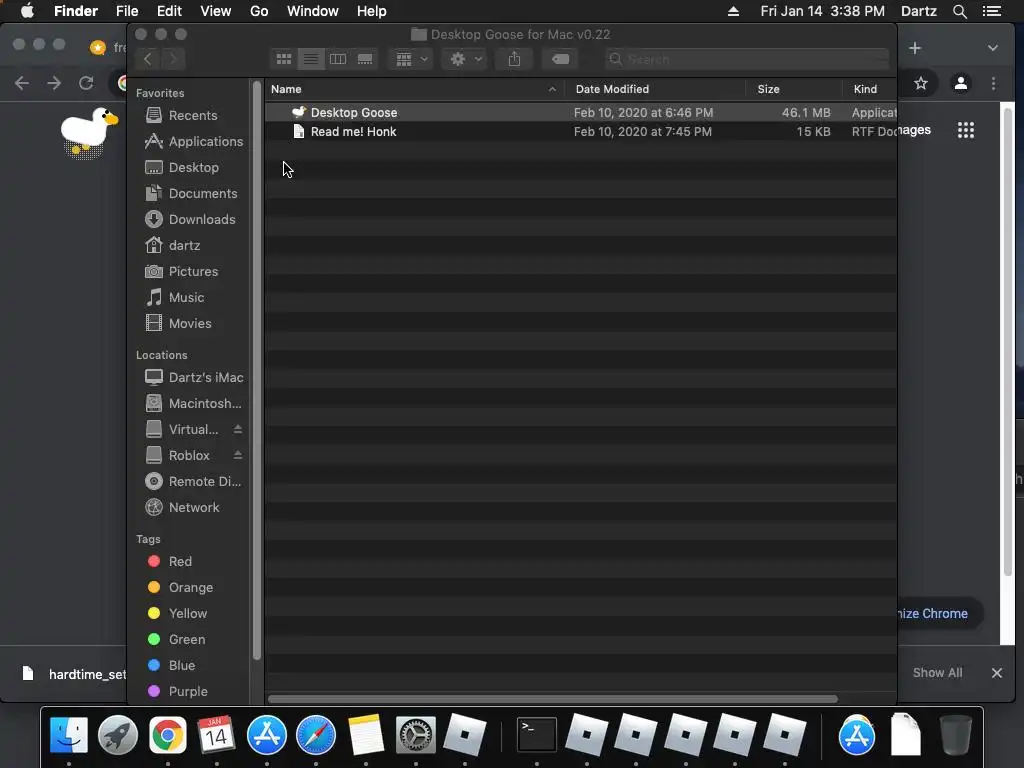Viewport: 1024px width, 768px height.
Task: Eject the Virtual... volume
Action: coord(238,429)
